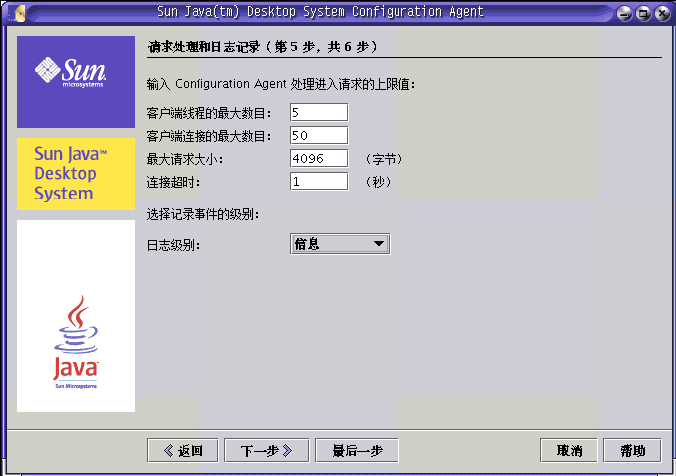Open help with the 帮助 button
The width and height of the screenshot is (676, 476).
point(632,451)
